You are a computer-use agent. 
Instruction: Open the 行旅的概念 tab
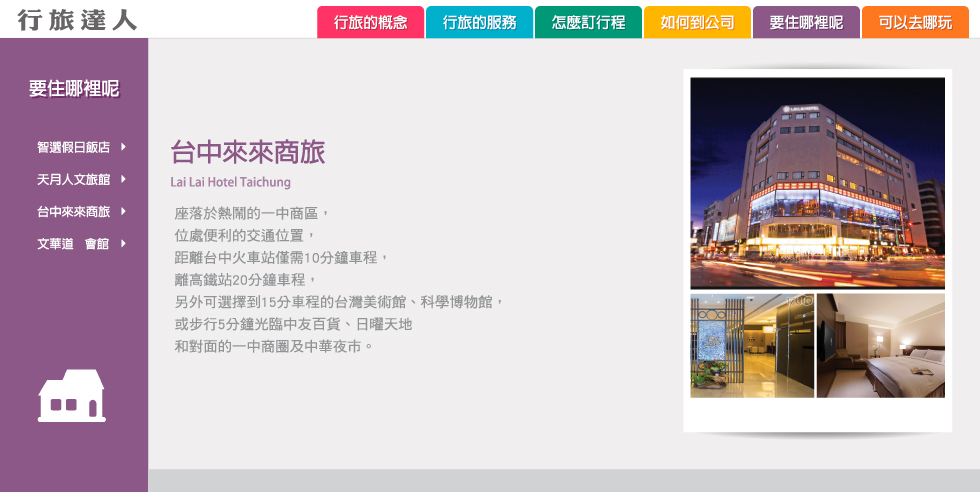(x=371, y=23)
